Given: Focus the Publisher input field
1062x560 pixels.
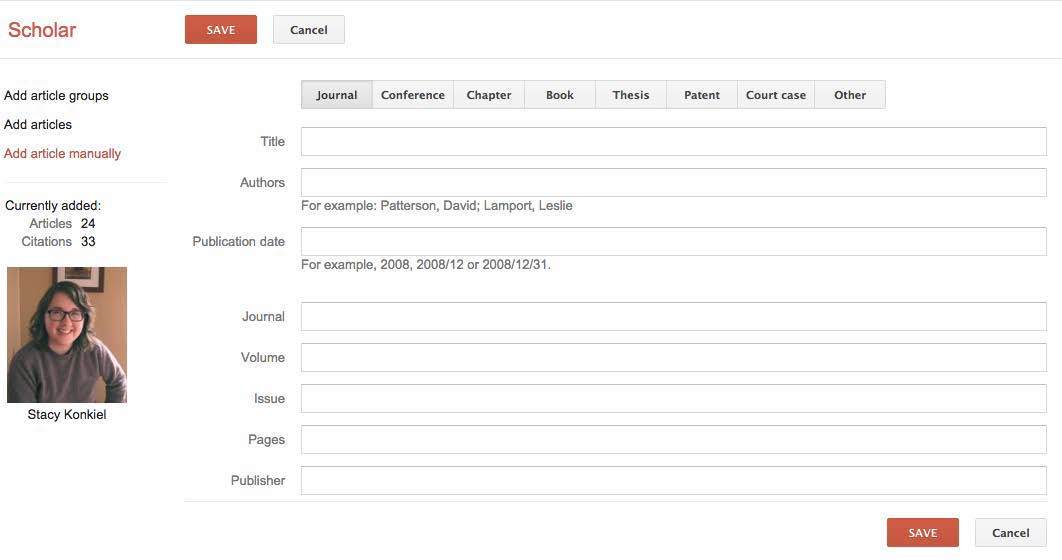Looking at the screenshot, I should point(674,481).
